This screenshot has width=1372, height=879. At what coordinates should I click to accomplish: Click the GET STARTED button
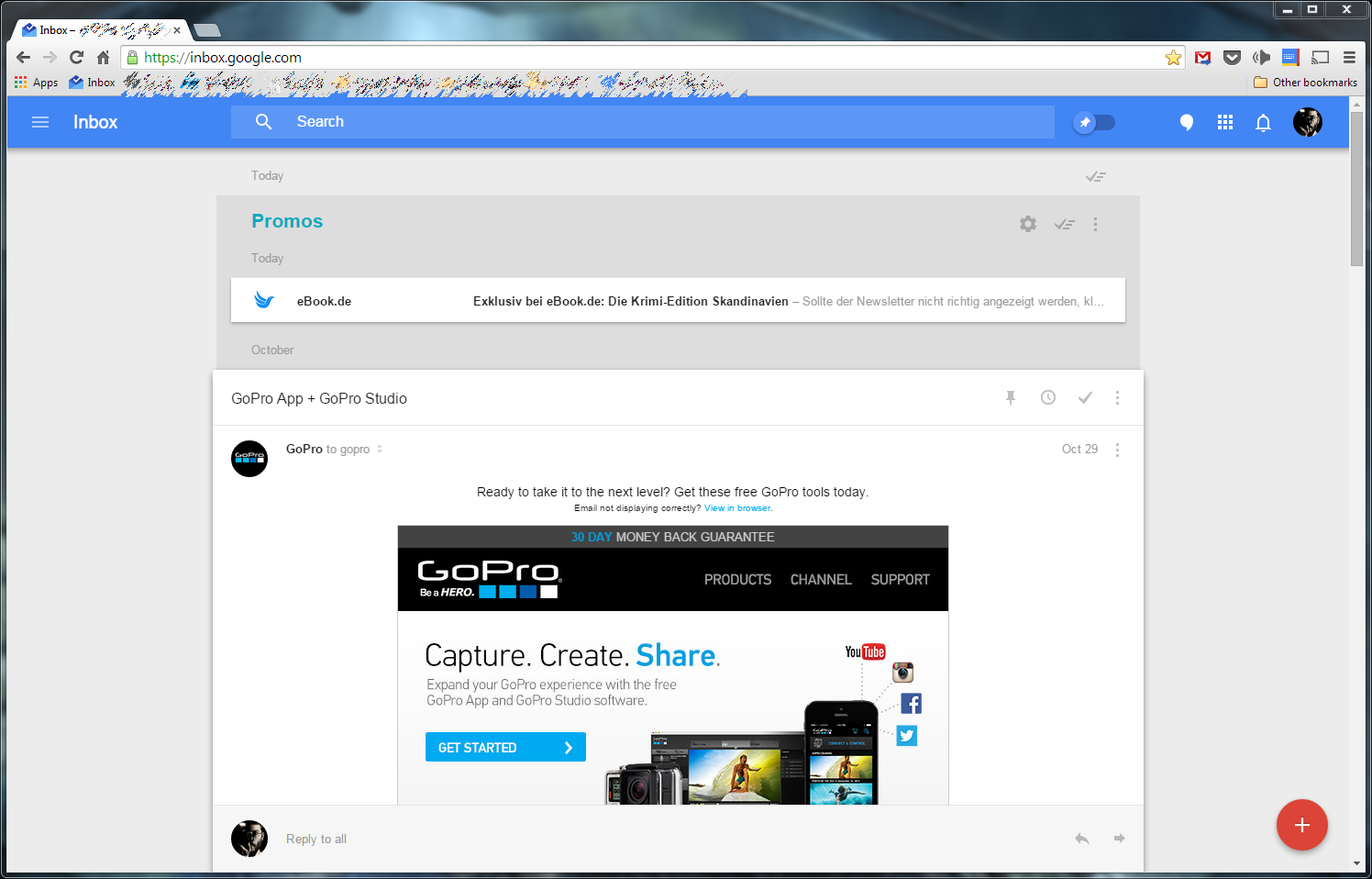pyautogui.click(x=505, y=748)
